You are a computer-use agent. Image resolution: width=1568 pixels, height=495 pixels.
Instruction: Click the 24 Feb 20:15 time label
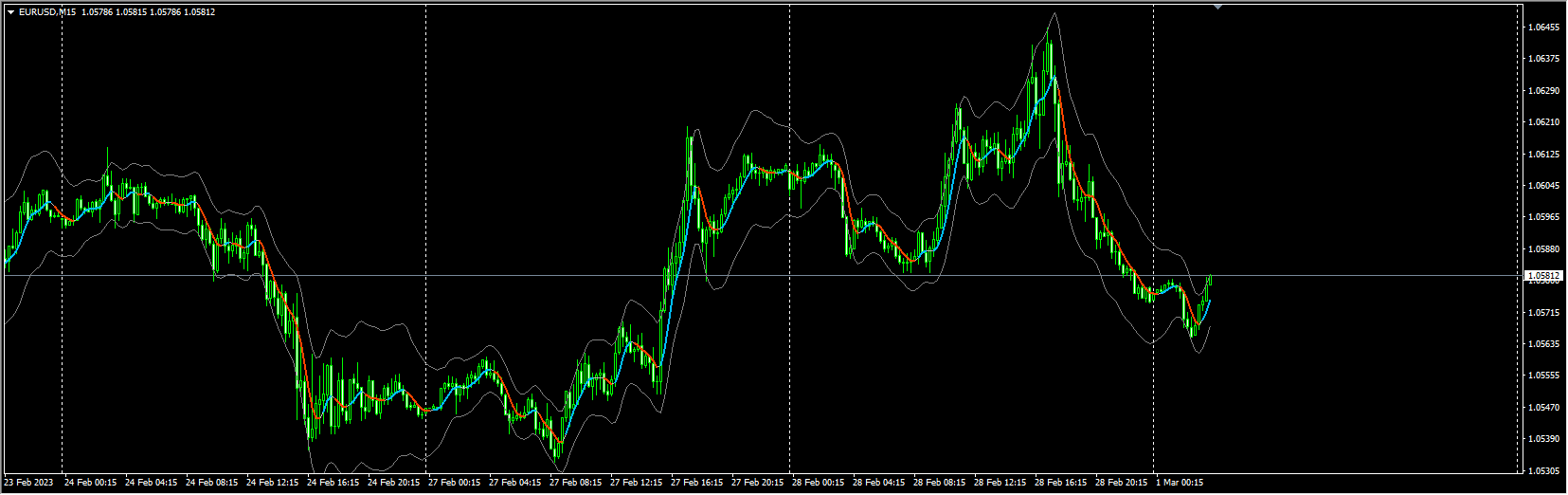tap(394, 483)
